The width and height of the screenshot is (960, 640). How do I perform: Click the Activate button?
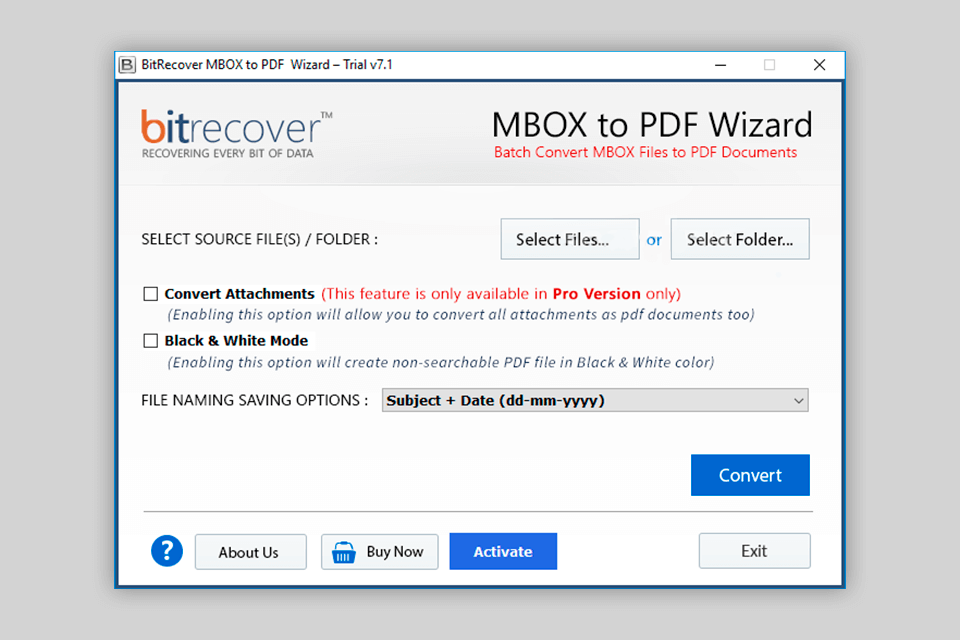(503, 551)
